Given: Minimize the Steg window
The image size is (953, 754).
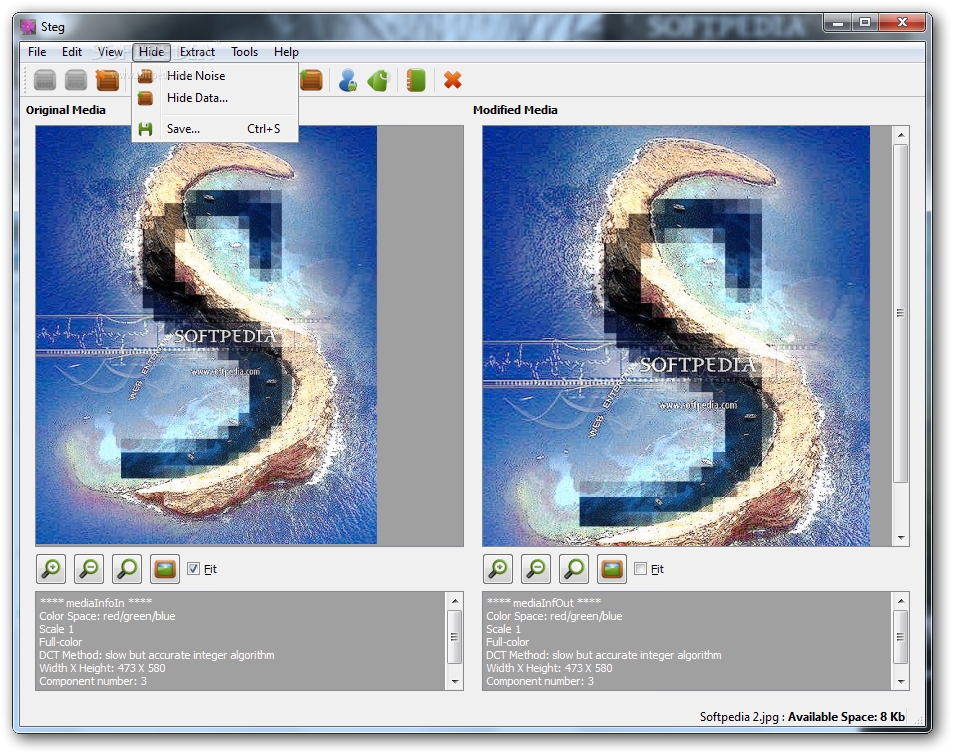Looking at the screenshot, I should (838, 23).
